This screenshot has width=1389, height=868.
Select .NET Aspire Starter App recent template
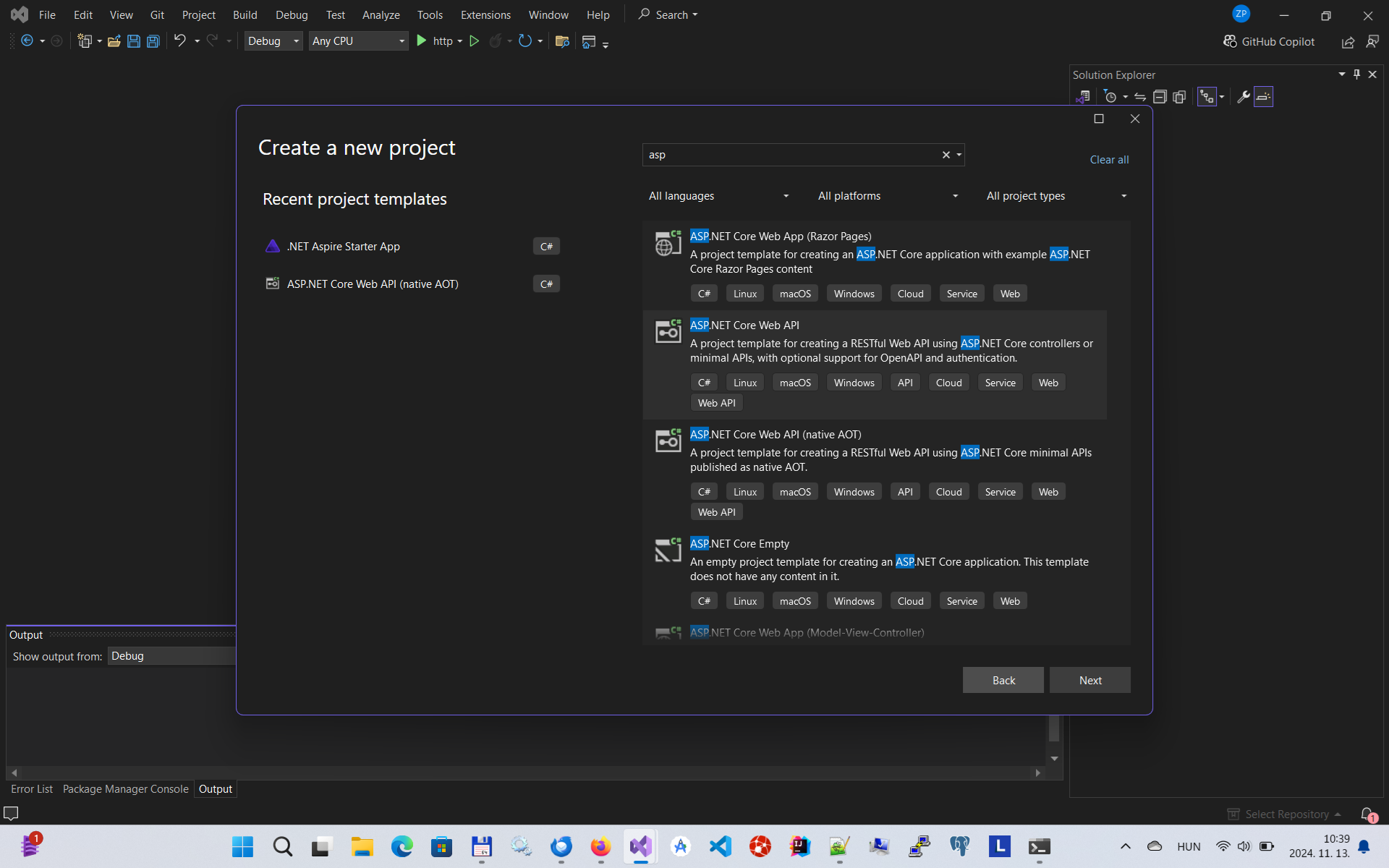point(412,247)
